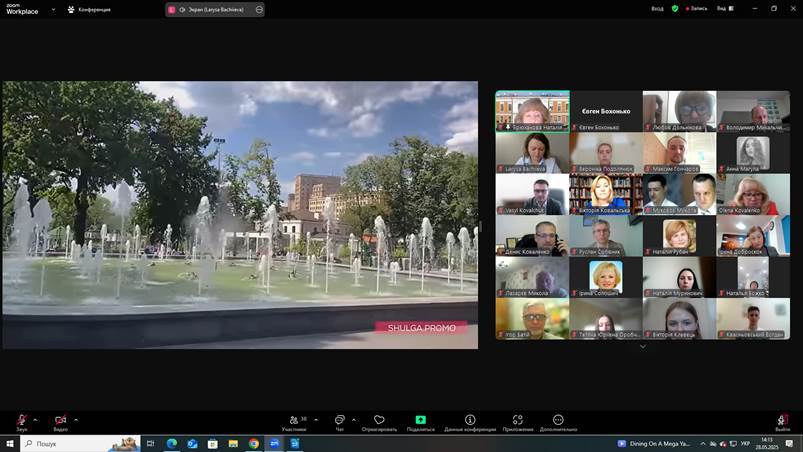Open the Приложения apps icon
Viewport: 803px width, 452px height.
pyautogui.click(x=517, y=421)
